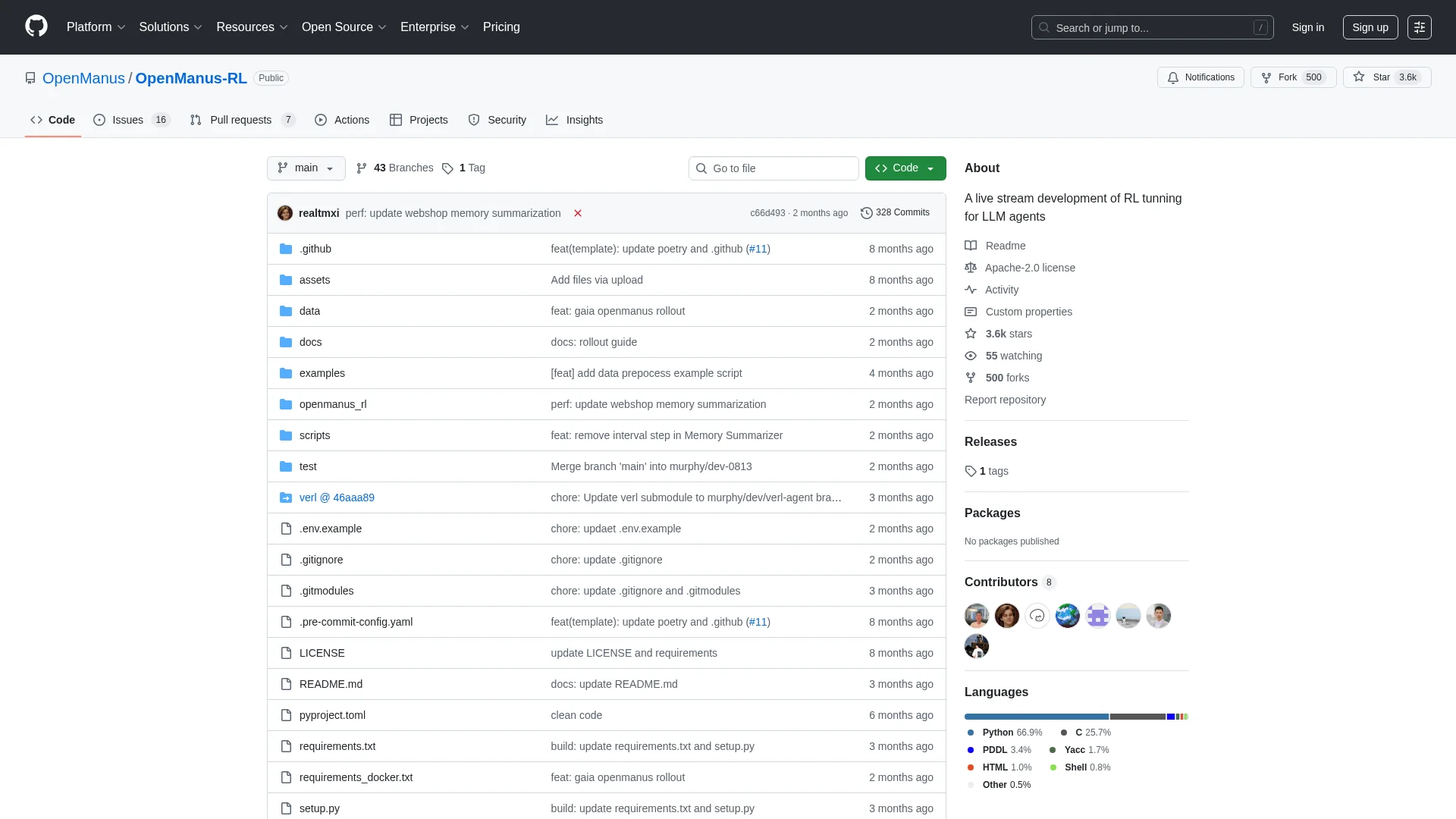Click the Python segment in languages bar

(x=1036, y=717)
